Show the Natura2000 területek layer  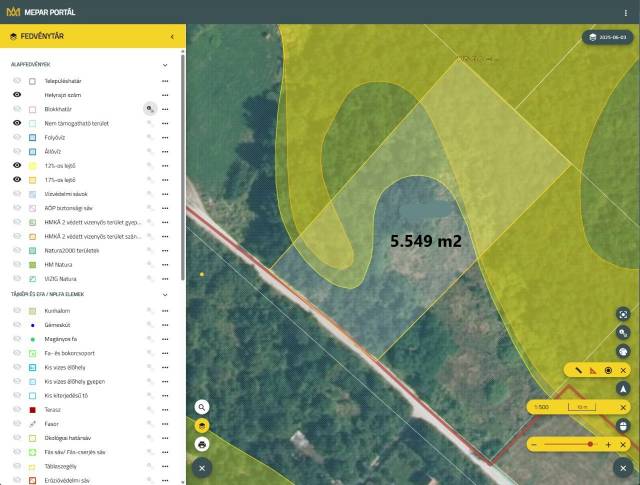pyautogui.click(x=17, y=250)
